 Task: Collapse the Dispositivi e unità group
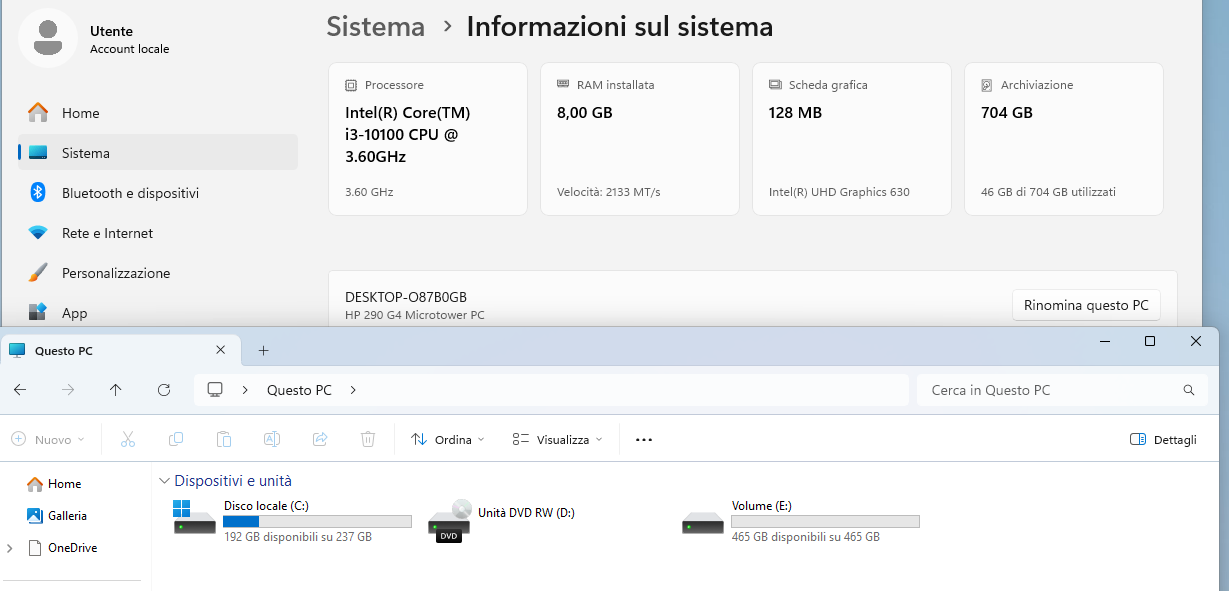(x=165, y=481)
